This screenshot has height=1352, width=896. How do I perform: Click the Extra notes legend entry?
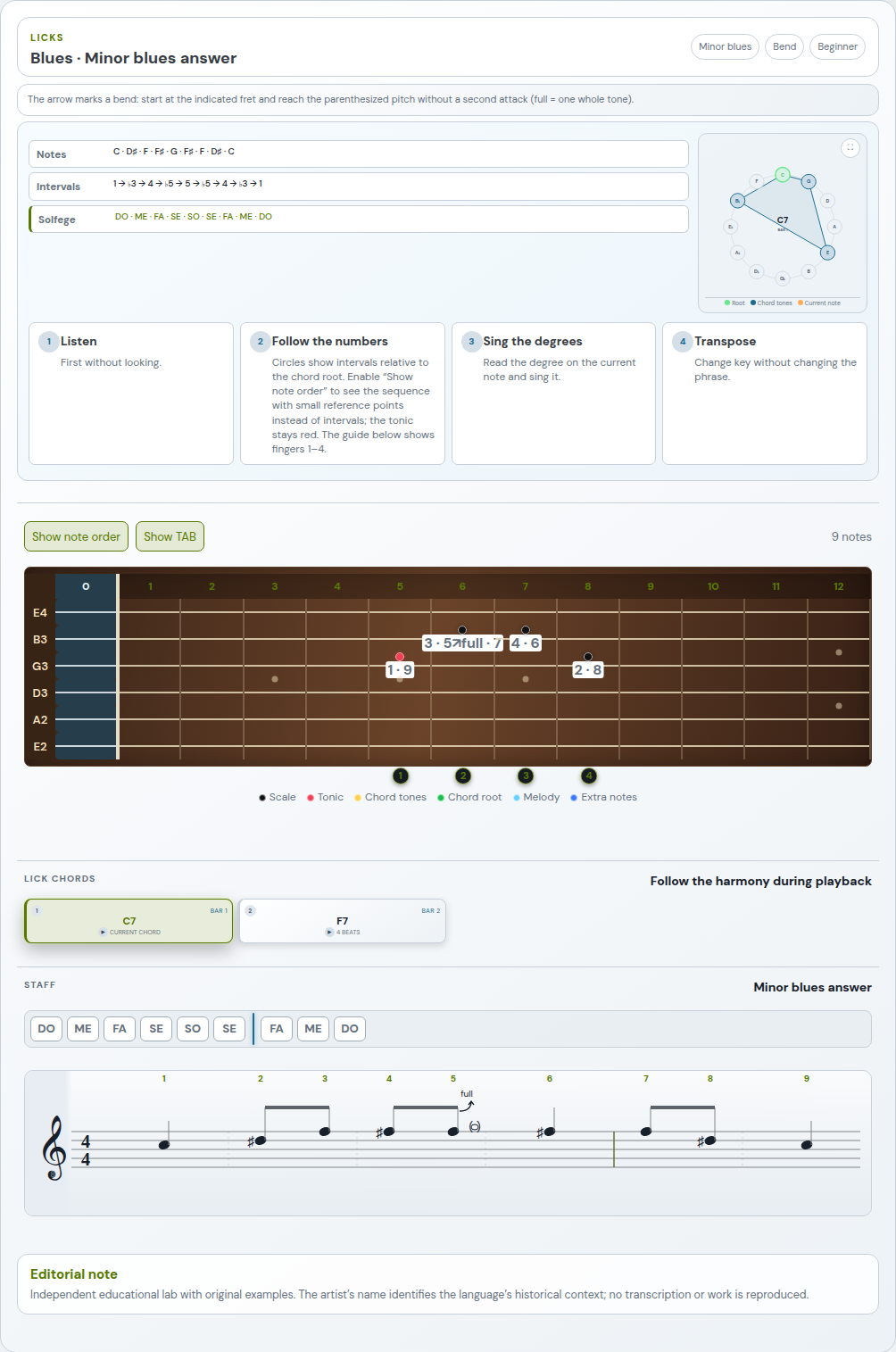[x=604, y=797]
